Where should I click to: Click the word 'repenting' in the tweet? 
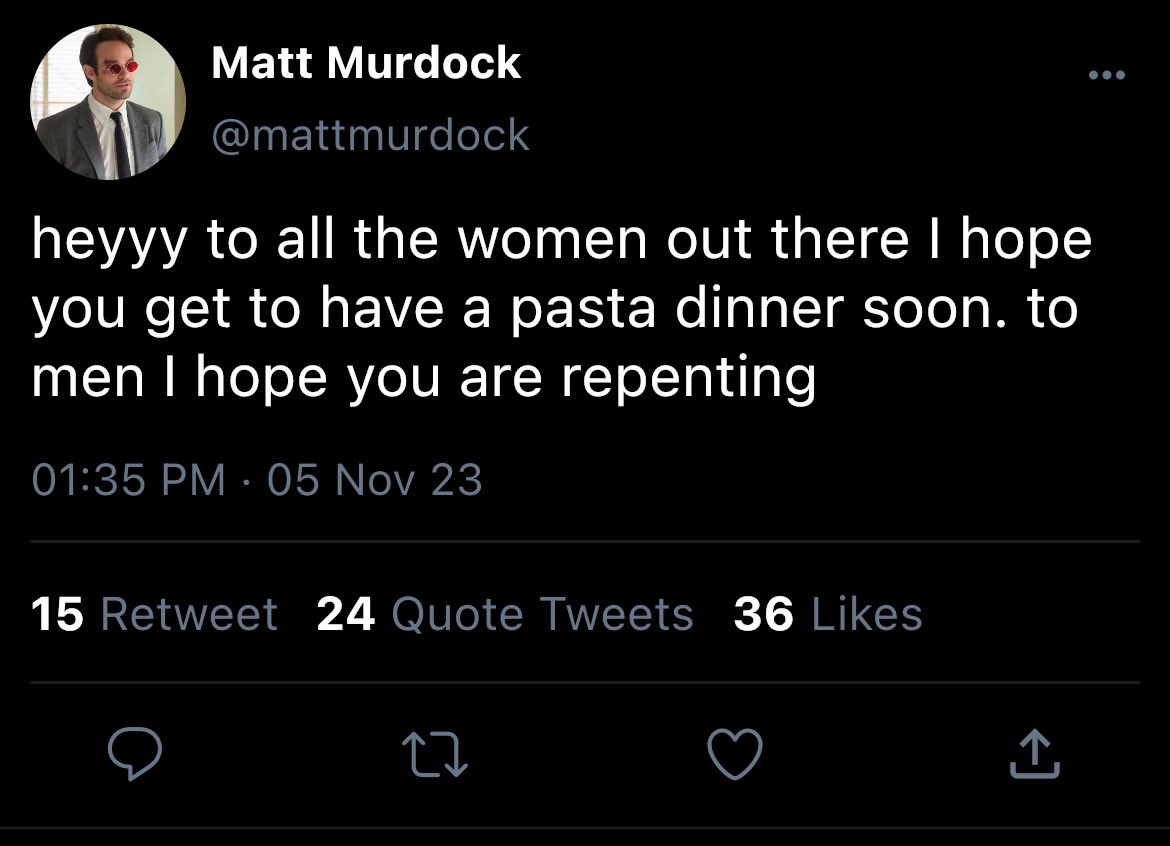tap(689, 379)
